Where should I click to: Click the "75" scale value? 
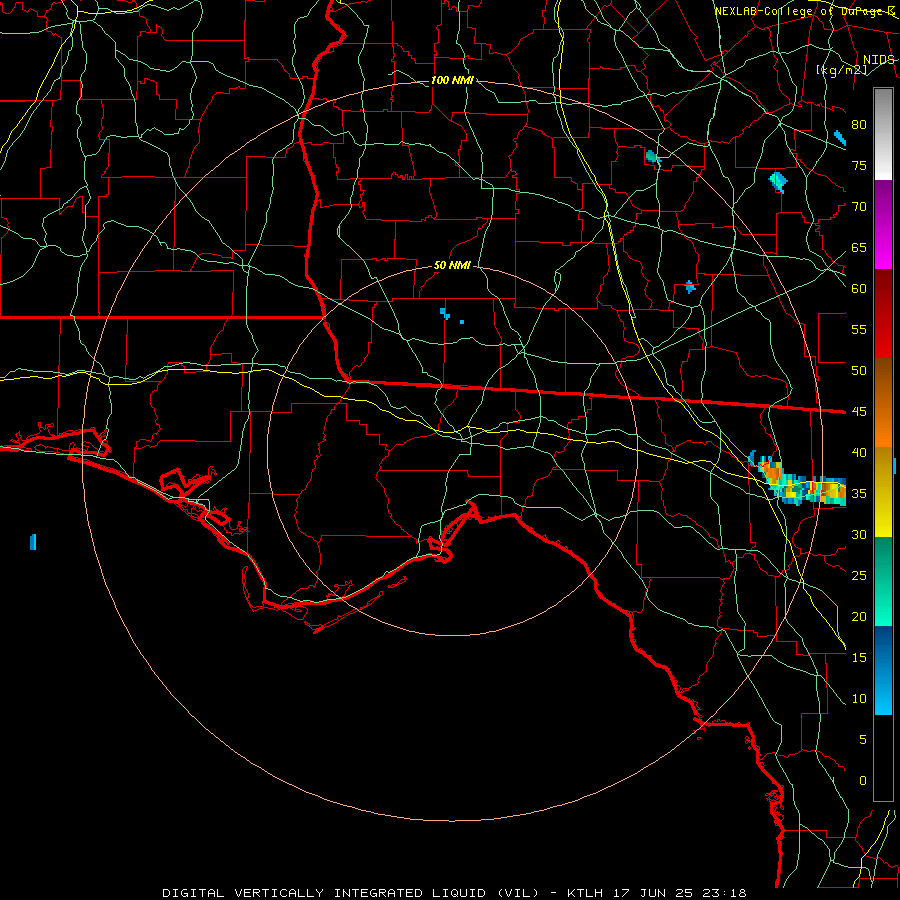click(x=859, y=166)
